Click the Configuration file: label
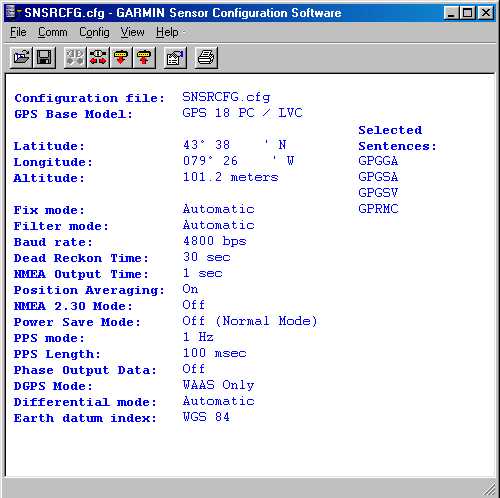The image size is (500, 498). (x=89, y=98)
